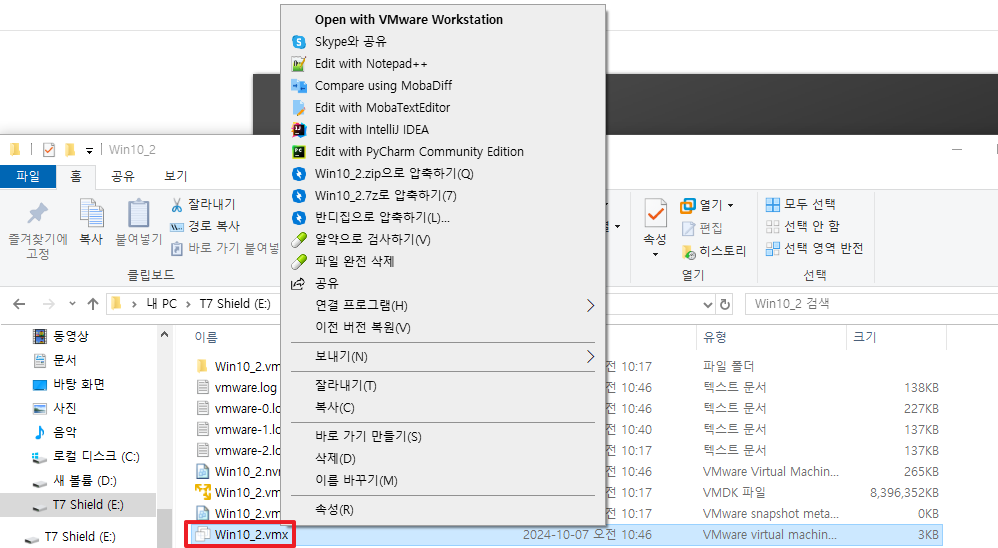Image resolution: width=998 pixels, height=548 pixels.
Task: Expand 연결 프로그램(H) submenu arrow
Action: (x=590, y=306)
